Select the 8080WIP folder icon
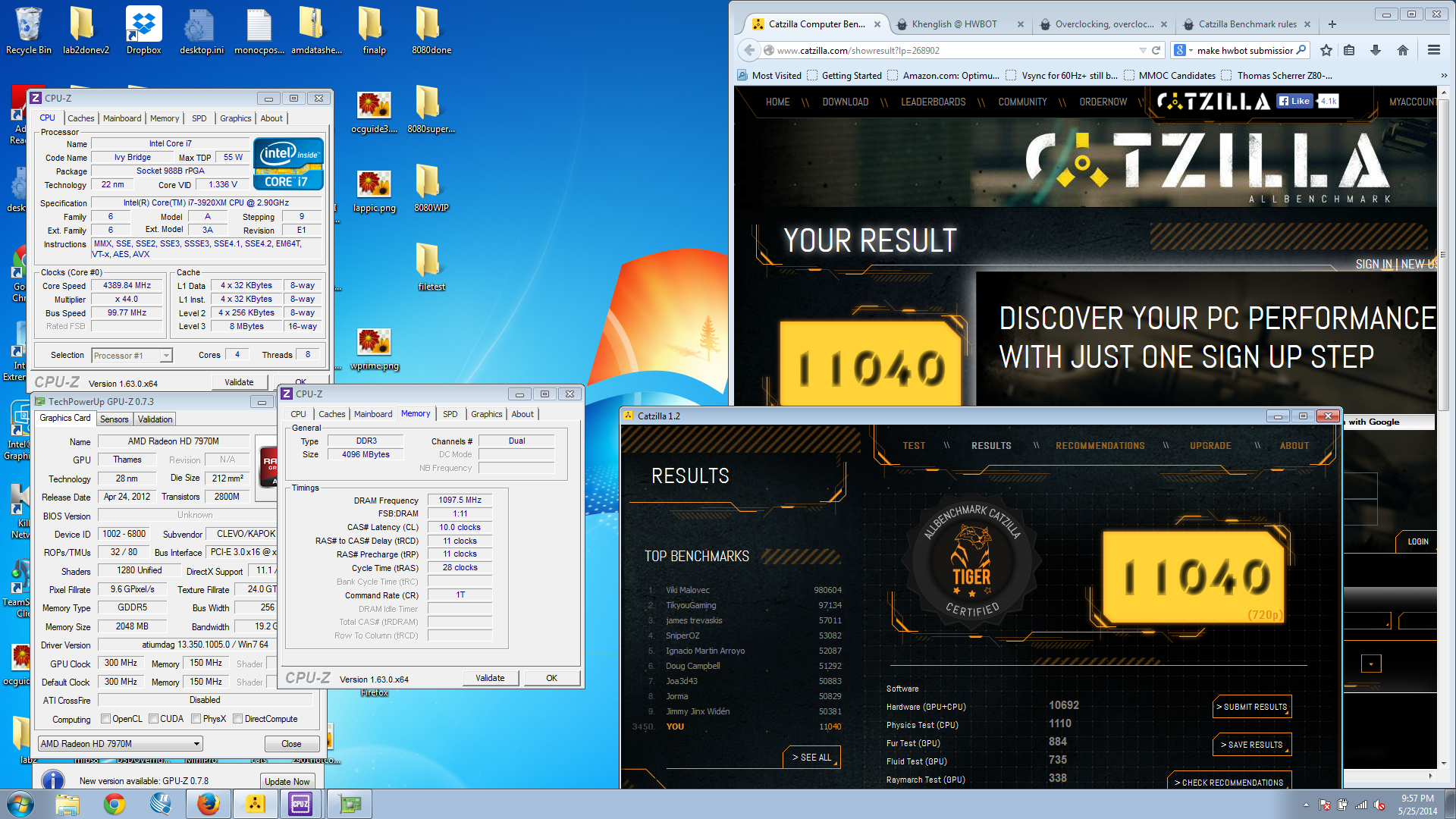 [431, 190]
